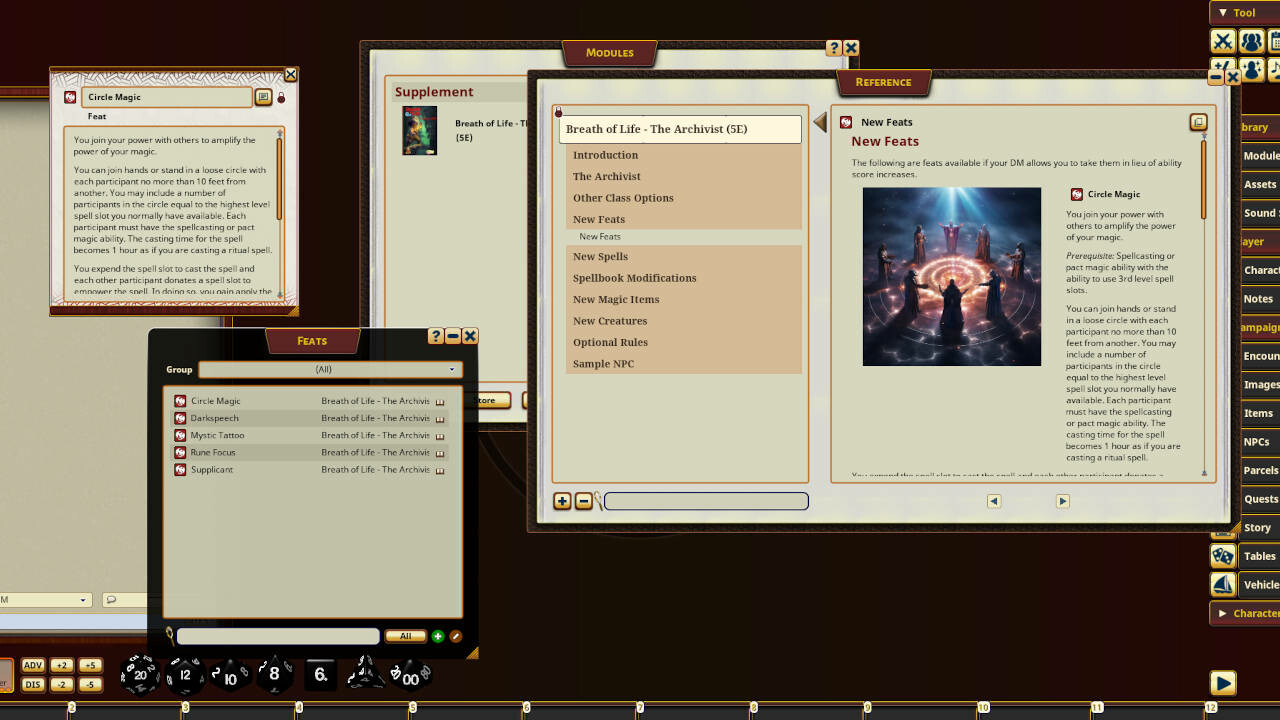The width and height of the screenshot is (1280, 720).
Task: Click the magnifying glass in the Feats window
Action: [170, 635]
